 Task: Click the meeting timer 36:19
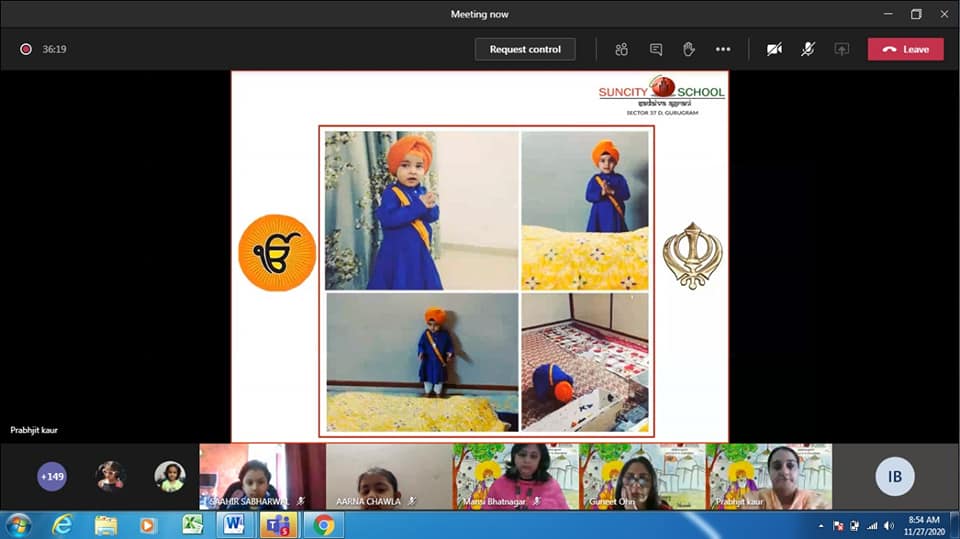click(x=54, y=49)
